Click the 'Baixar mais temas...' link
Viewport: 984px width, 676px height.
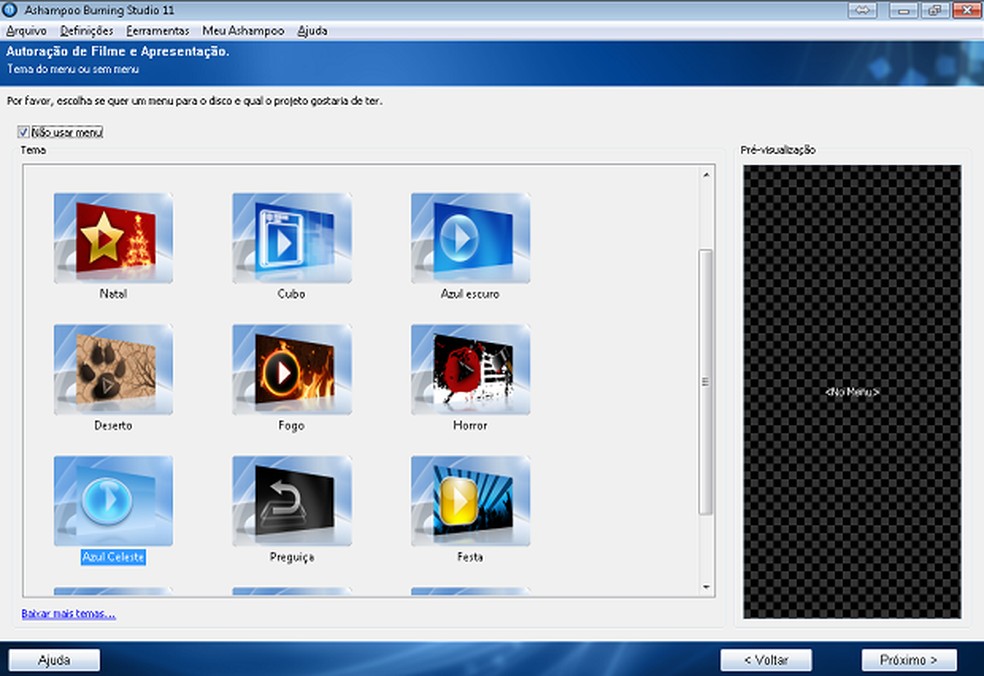pos(68,613)
